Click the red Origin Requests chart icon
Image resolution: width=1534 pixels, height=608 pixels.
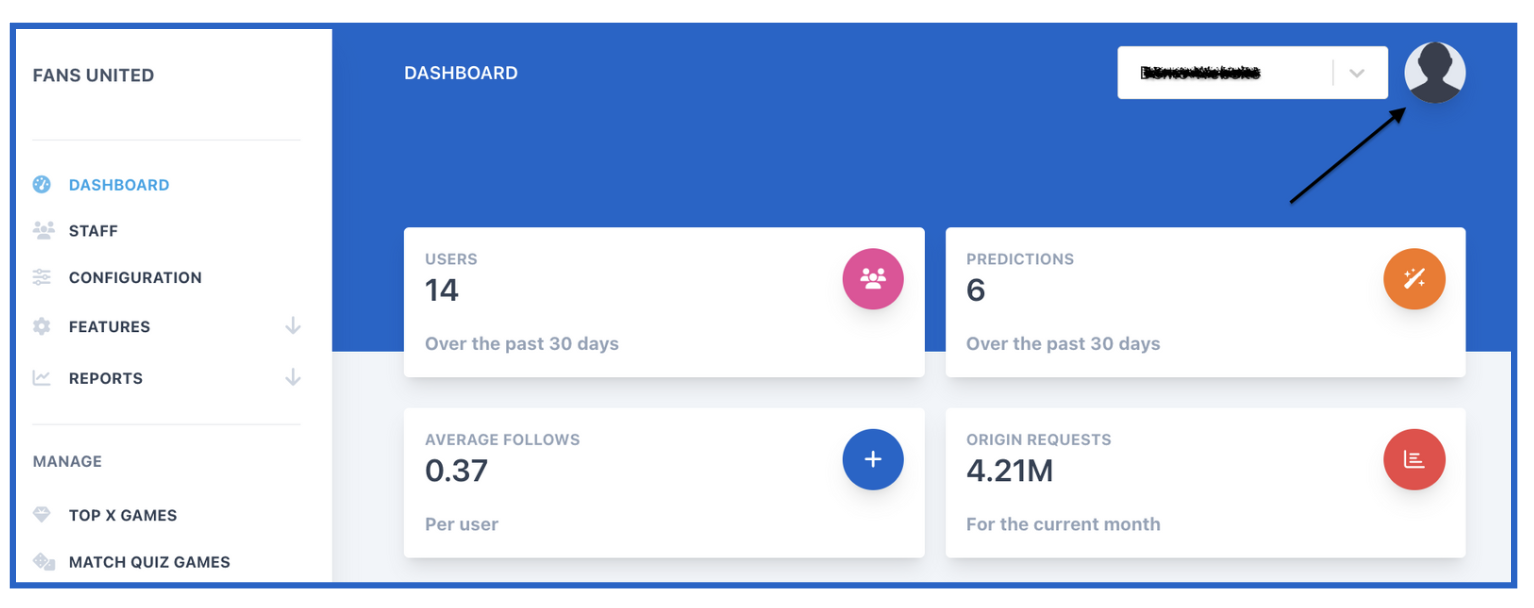tap(1414, 460)
